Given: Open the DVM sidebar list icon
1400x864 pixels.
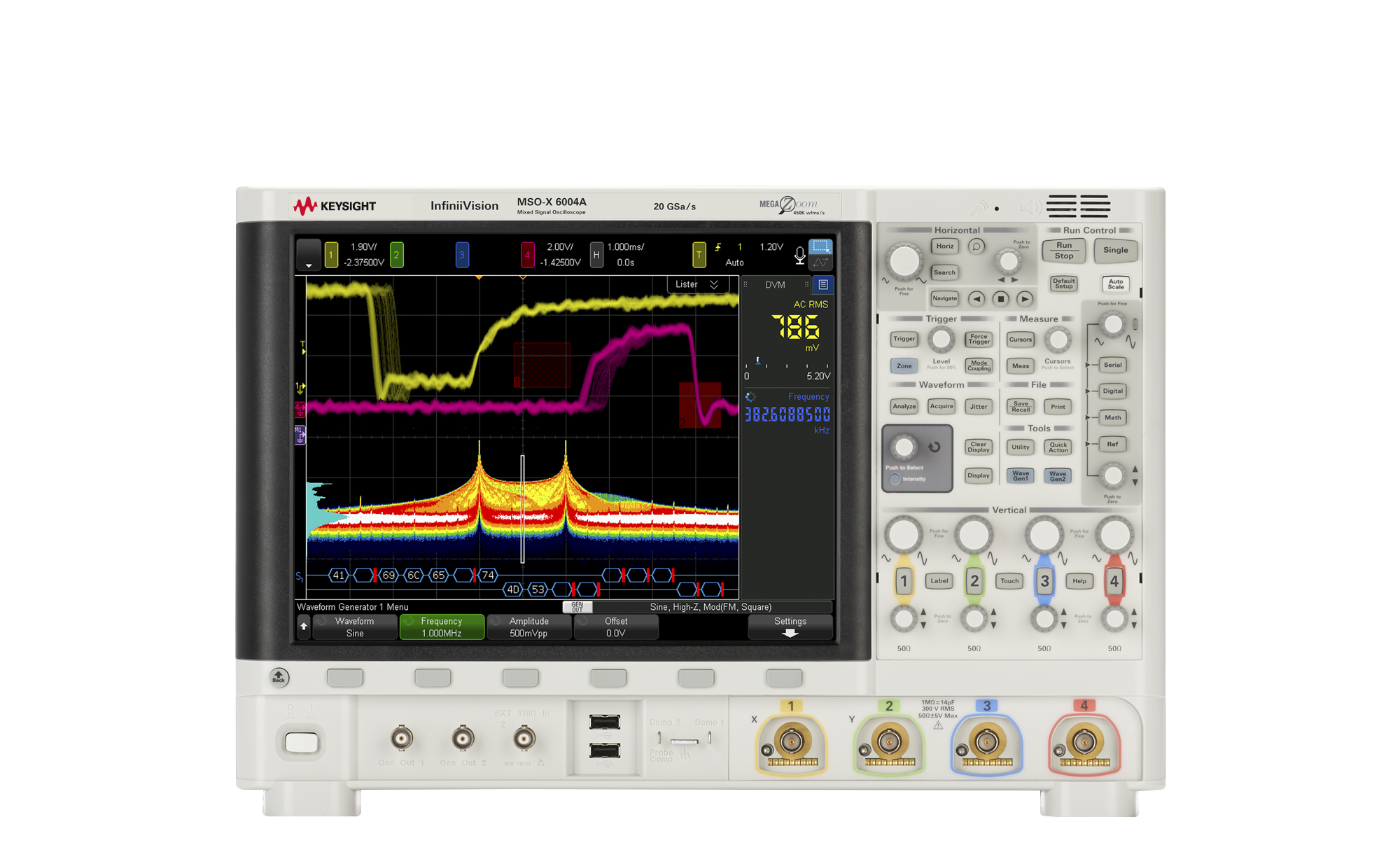Looking at the screenshot, I should pyautogui.click(x=823, y=285).
